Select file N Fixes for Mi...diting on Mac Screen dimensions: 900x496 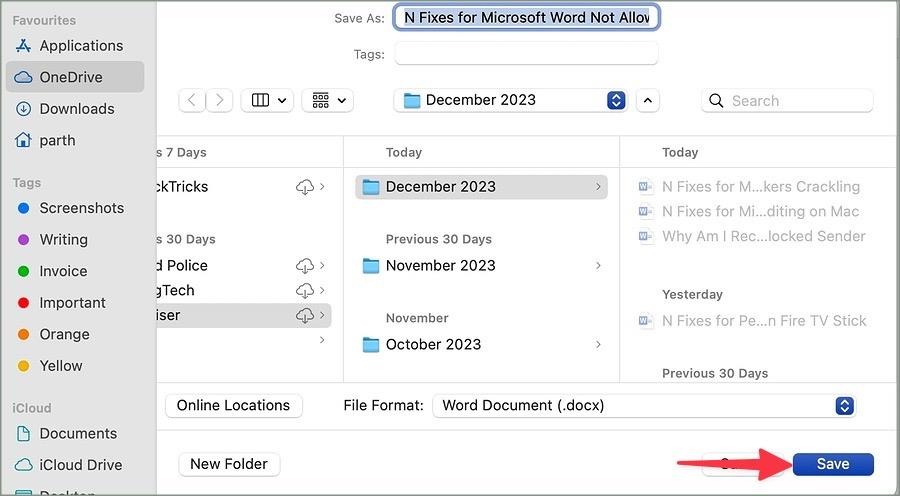click(x=749, y=211)
